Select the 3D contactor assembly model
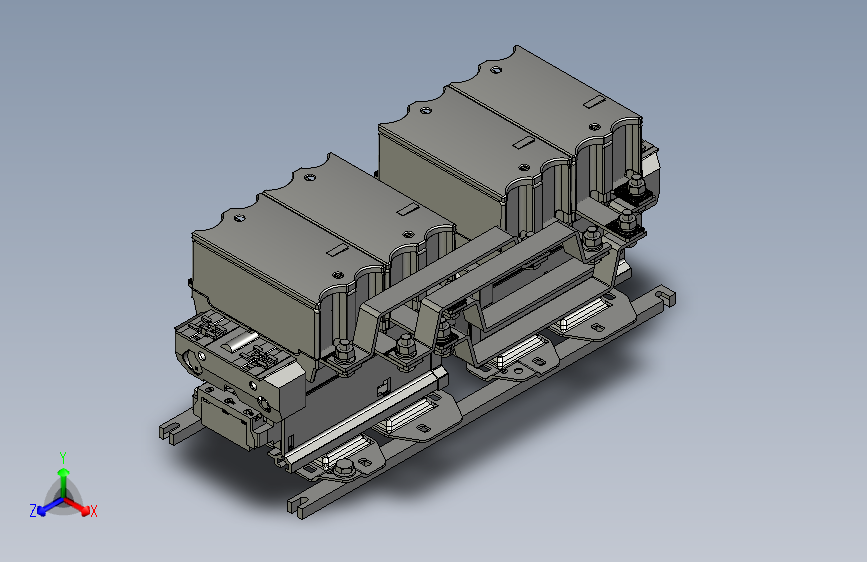The width and height of the screenshot is (867, 562). click(417, 282)
